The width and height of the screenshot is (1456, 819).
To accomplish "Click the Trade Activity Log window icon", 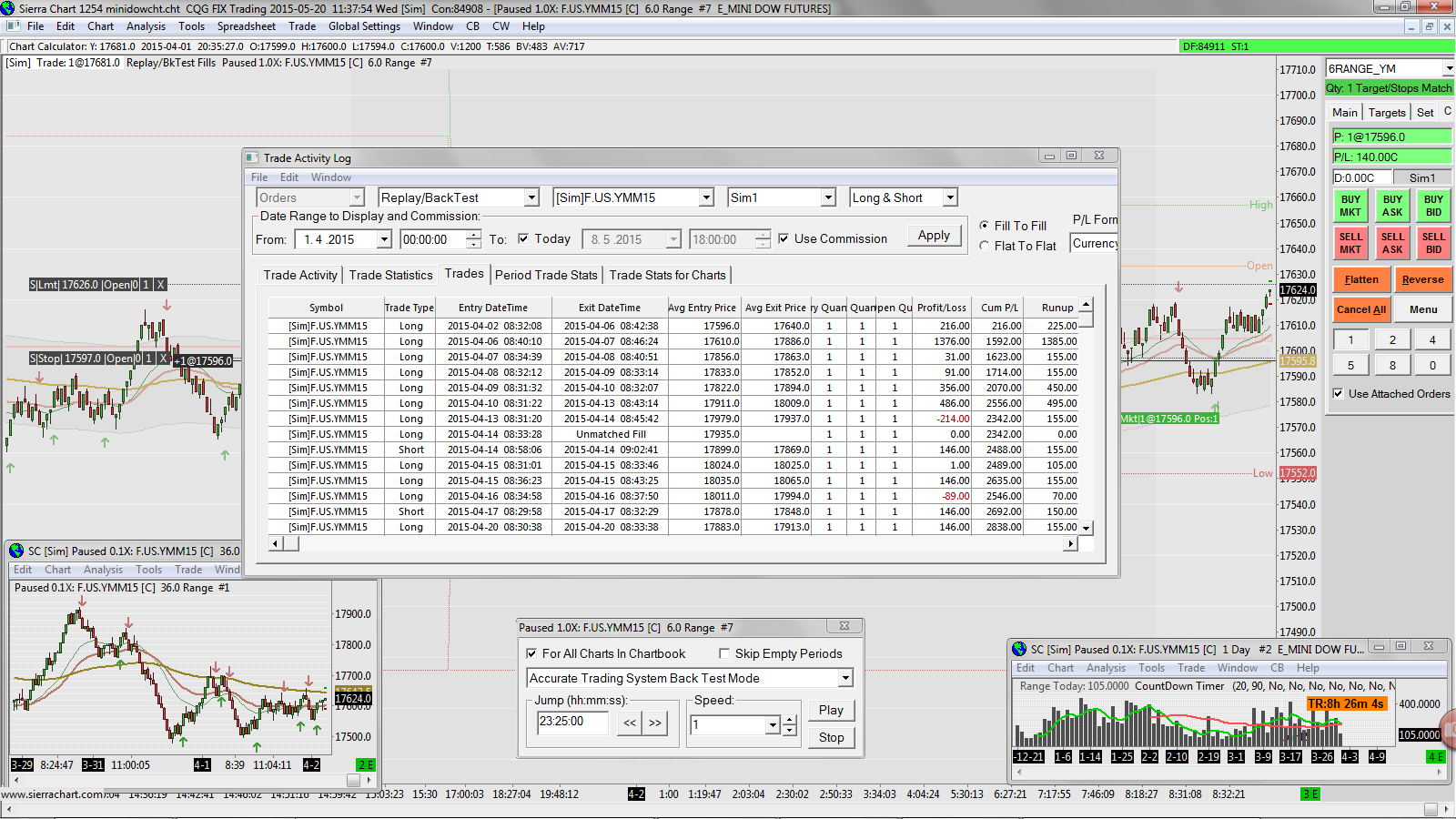I will 252,157.
